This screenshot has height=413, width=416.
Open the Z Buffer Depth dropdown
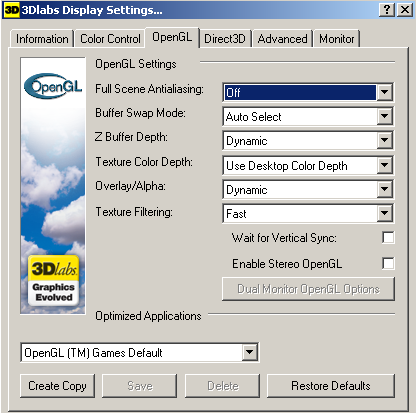click(x=385, y=140)
